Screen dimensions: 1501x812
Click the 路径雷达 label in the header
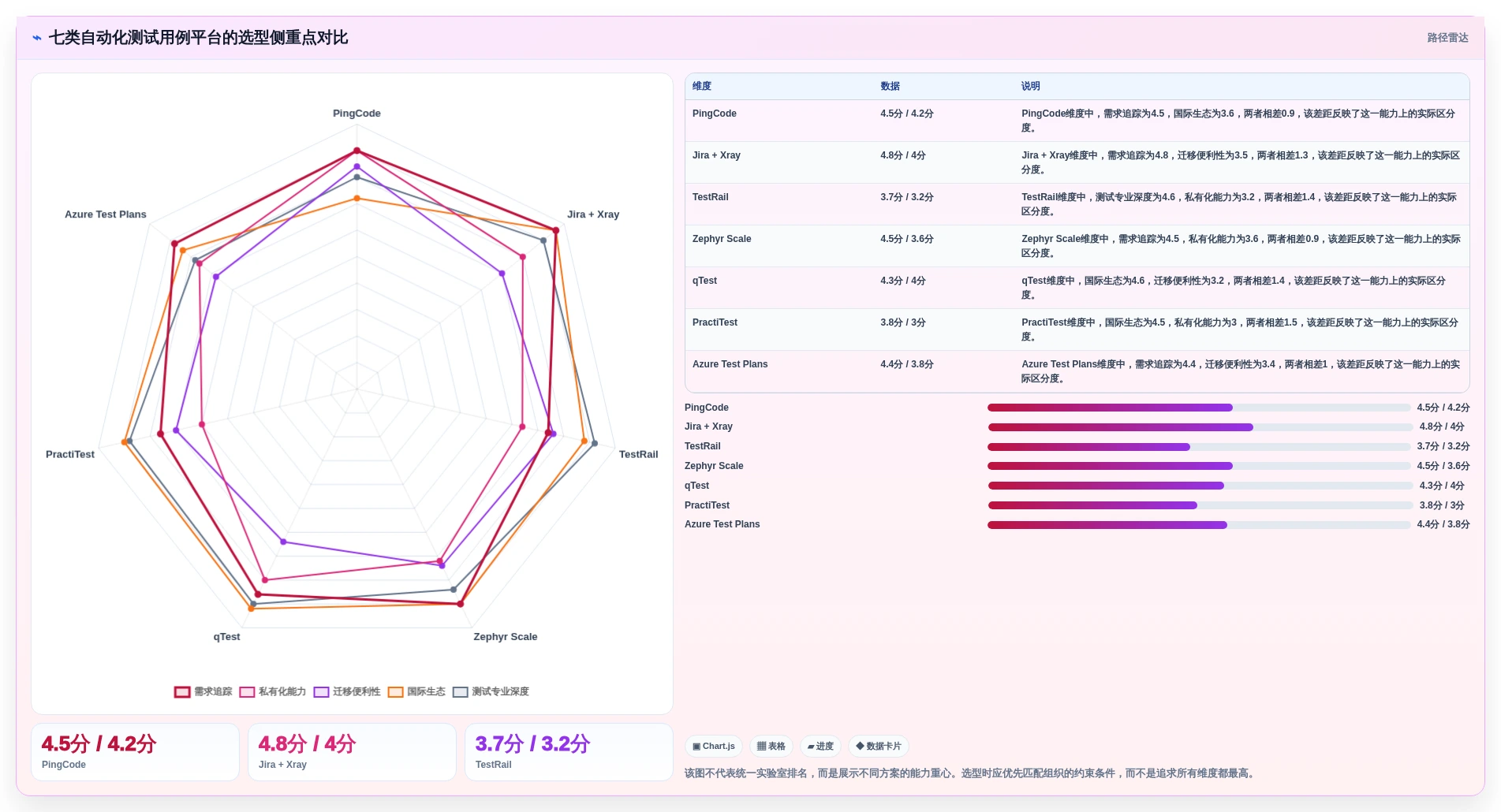tap(1447, 38)
